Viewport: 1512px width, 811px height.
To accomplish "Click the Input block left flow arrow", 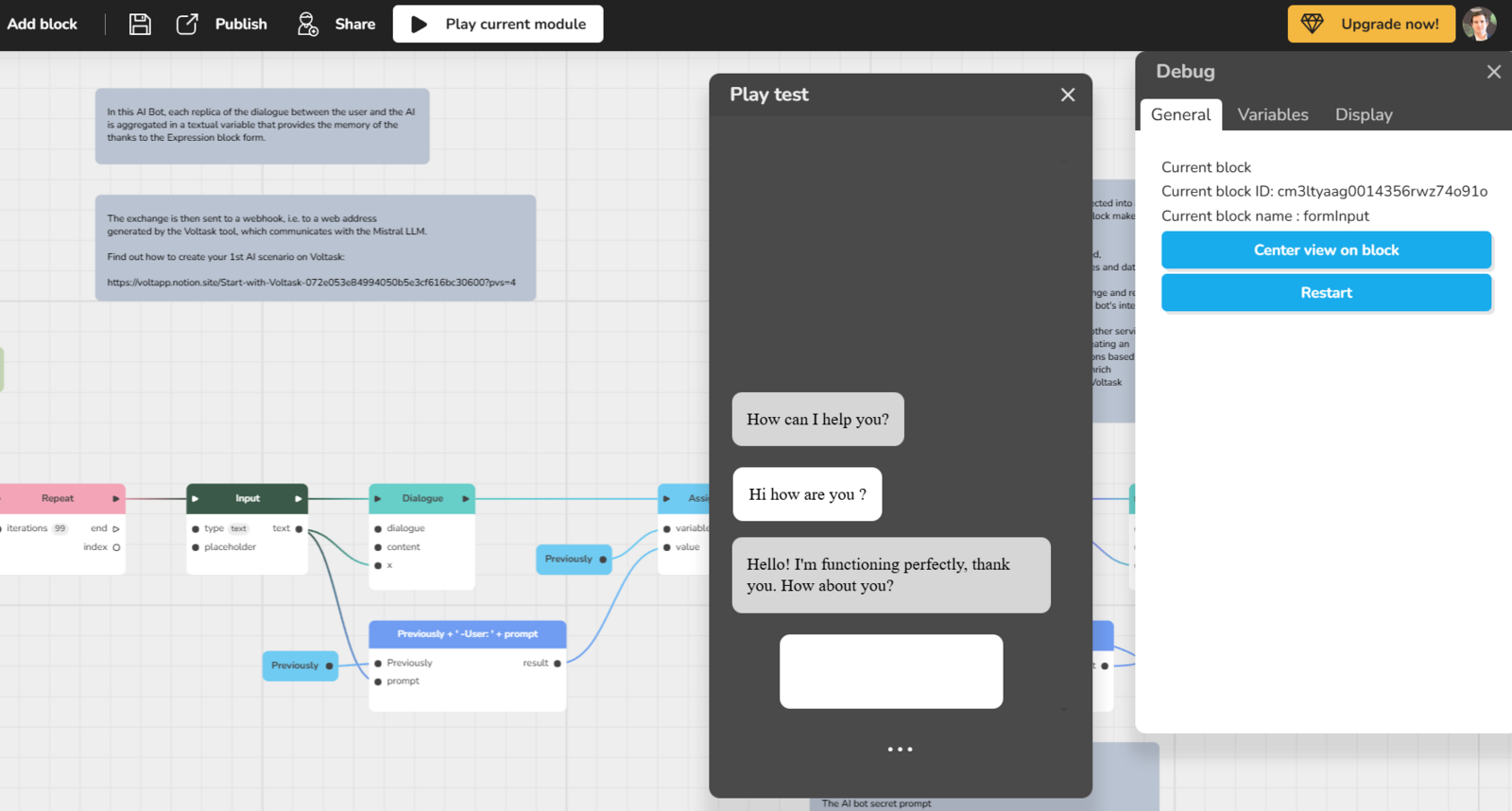I will (x=196, y=498).
